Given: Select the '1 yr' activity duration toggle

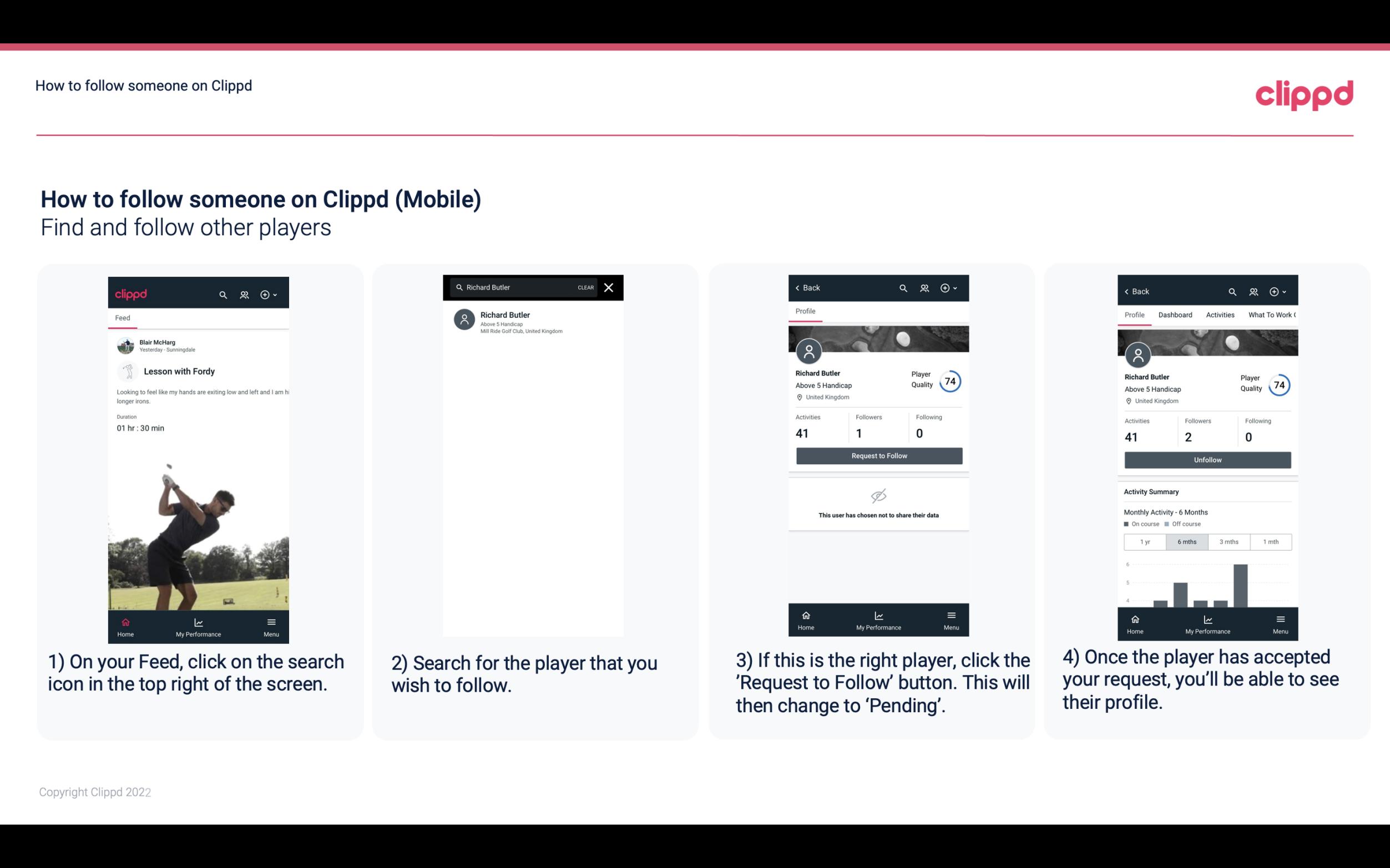Looking at the screenshot, I should 1143,541.
